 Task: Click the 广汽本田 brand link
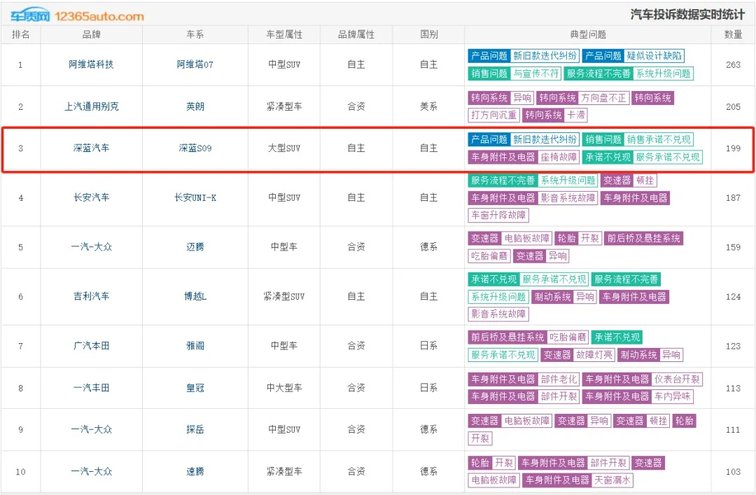[91, 345]
